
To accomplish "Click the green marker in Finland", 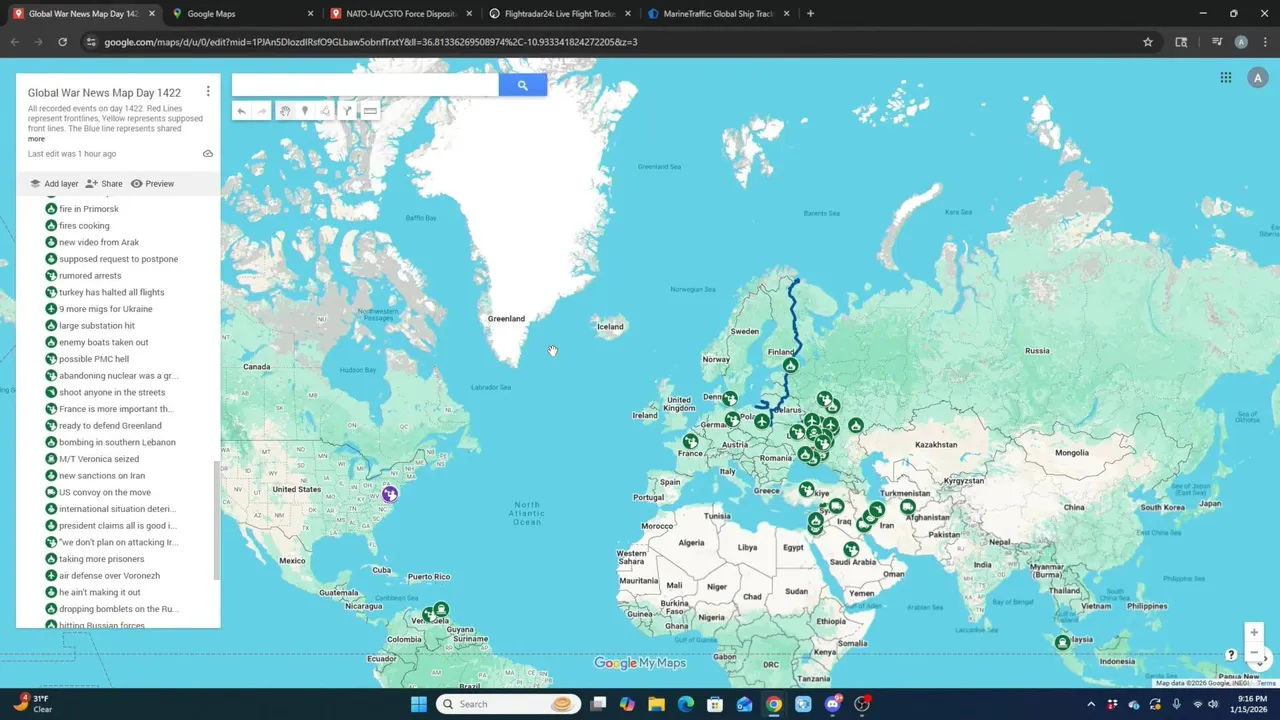I will click(790, 365).
